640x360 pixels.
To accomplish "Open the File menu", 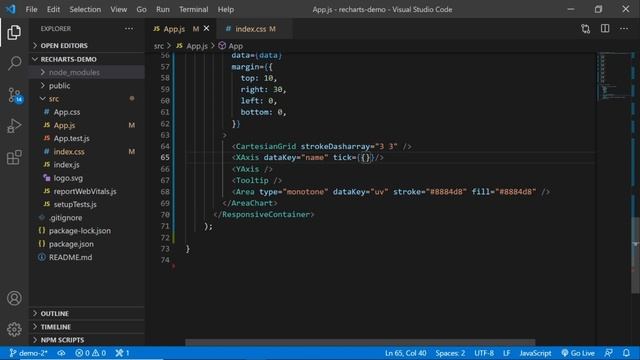I will 31,9.
